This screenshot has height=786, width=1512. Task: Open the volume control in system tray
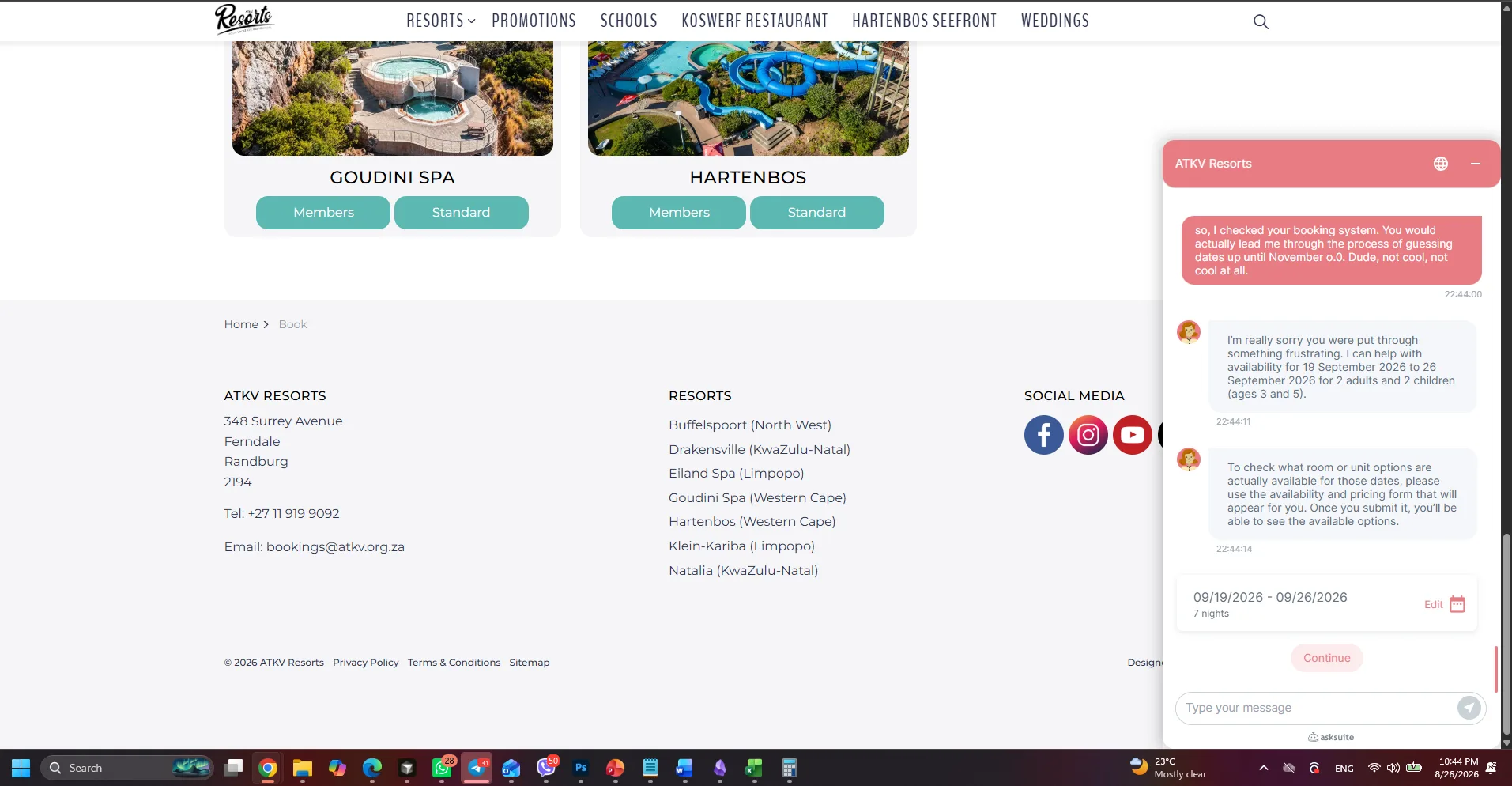click(1393, 768)
